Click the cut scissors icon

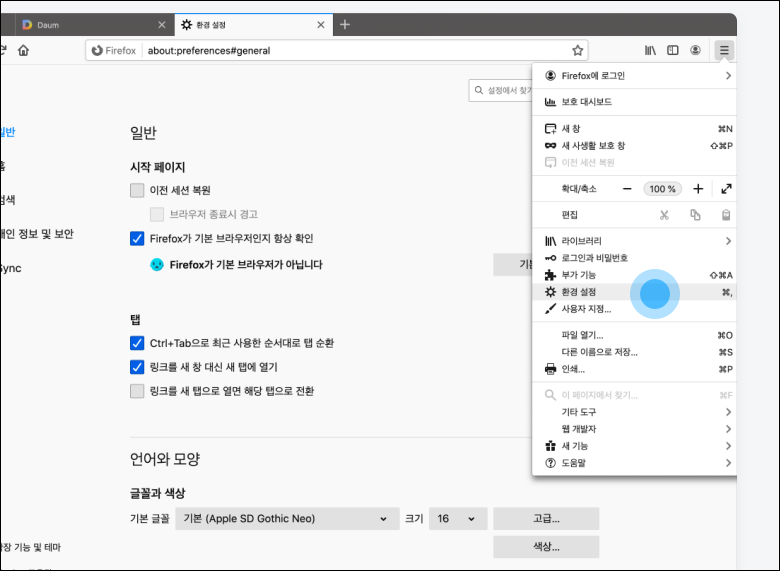pos(664,215)
